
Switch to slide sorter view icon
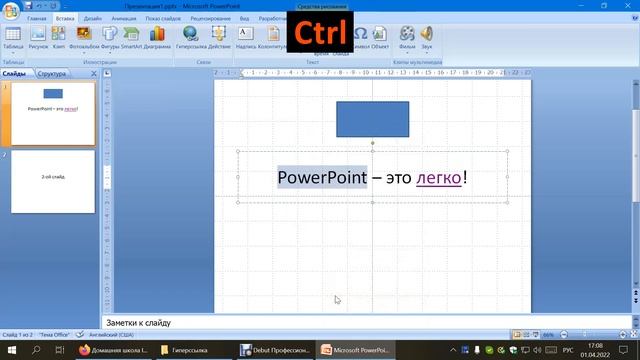(526, 334)
